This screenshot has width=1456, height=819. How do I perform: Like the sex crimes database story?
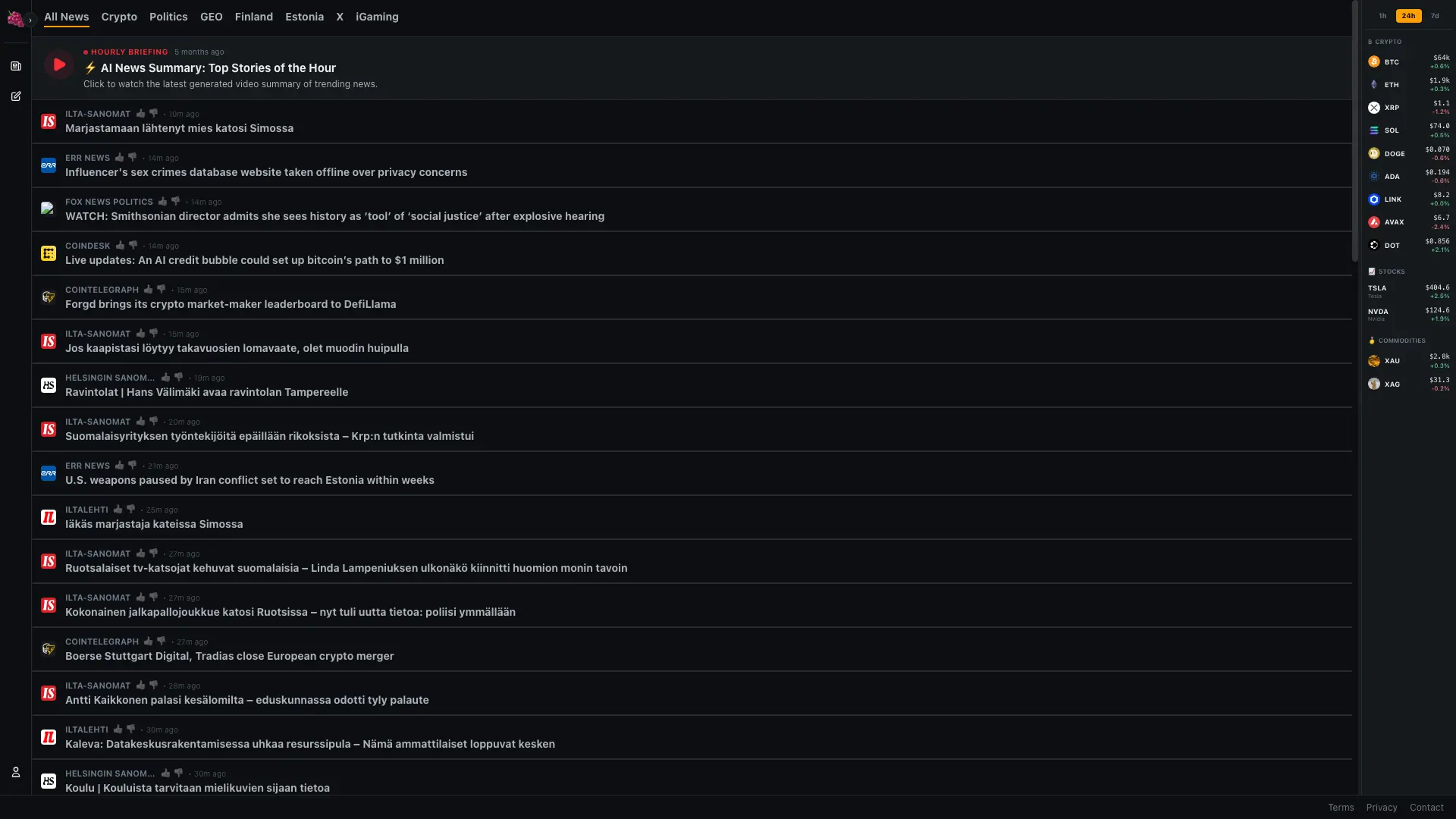120,158
